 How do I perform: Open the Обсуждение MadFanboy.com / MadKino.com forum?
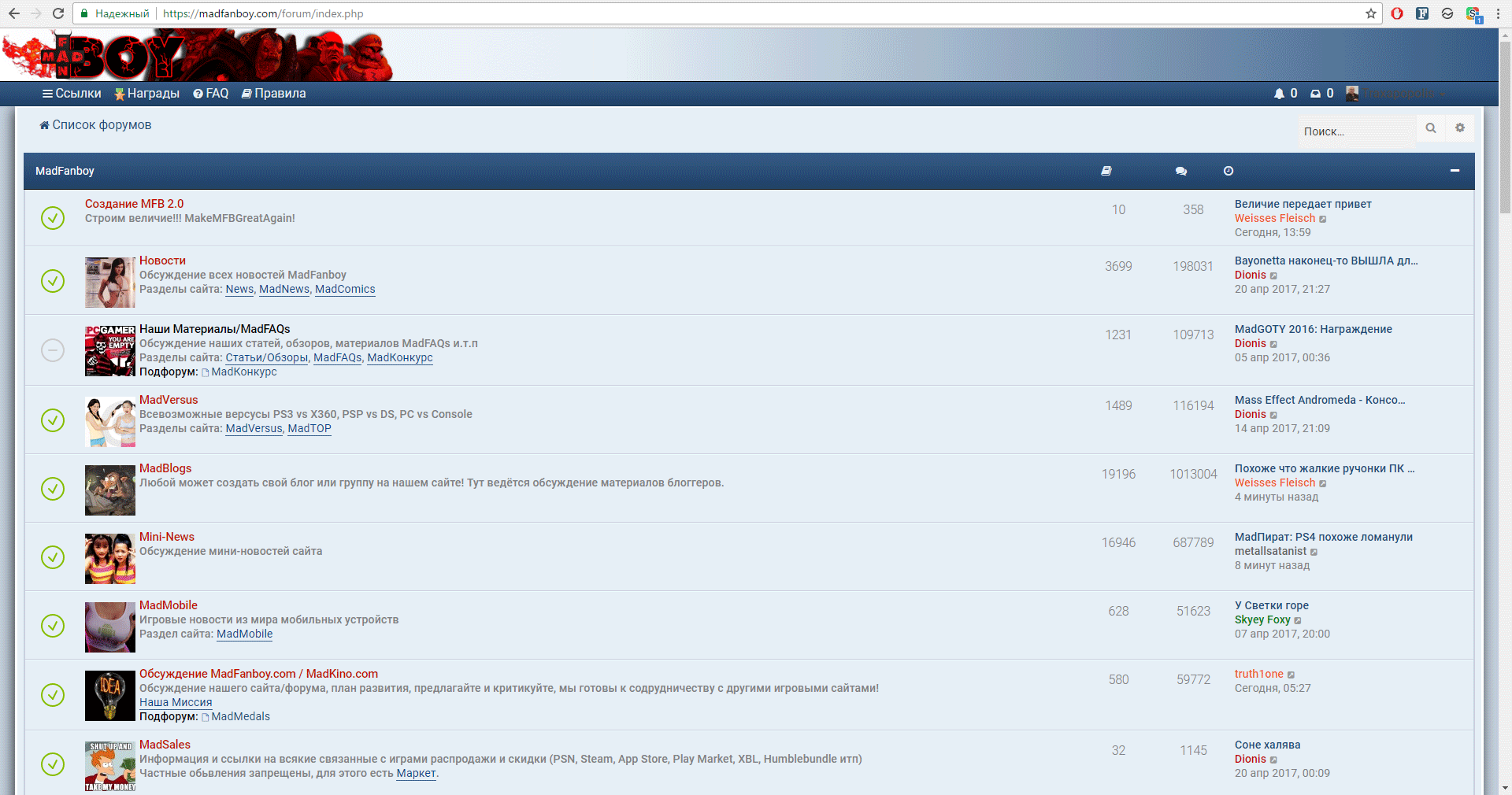(x=258, y=674)
